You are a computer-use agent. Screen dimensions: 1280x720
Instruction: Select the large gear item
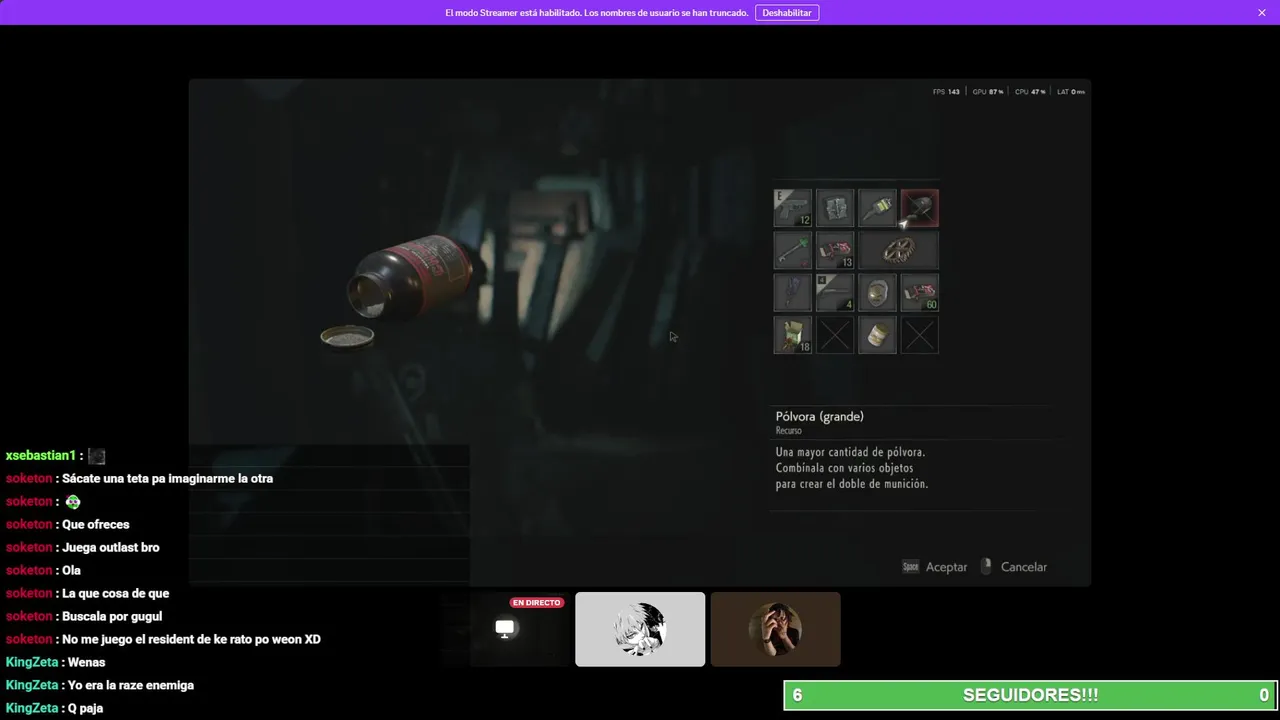(x=898, y=250)
